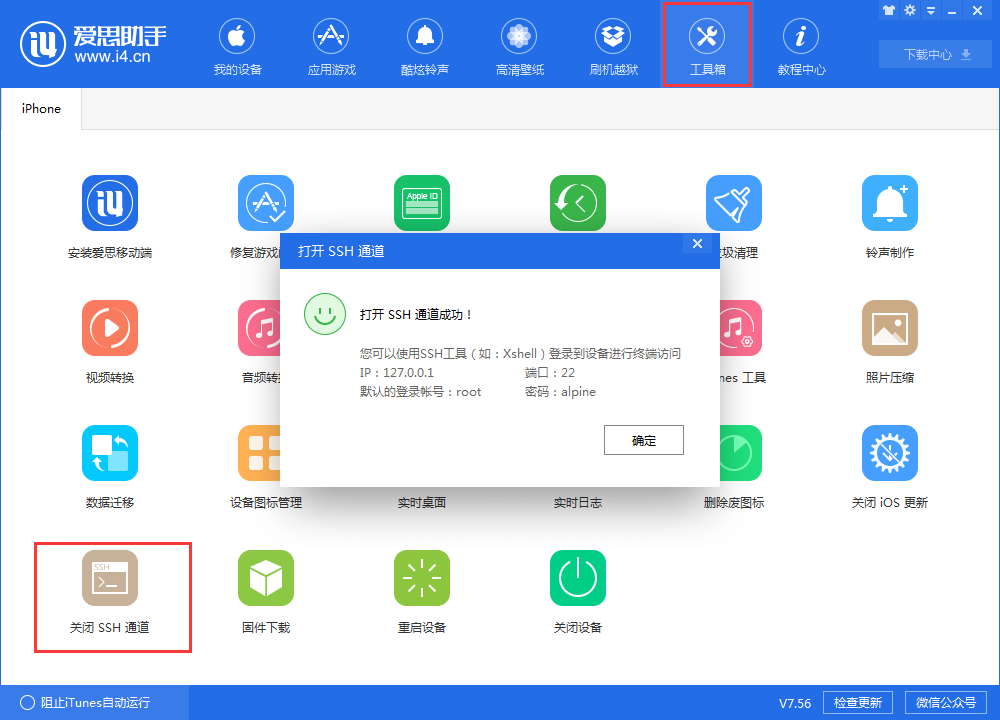This screenshot has height=720, width=1000.
Task: Open 高清壁纸 wallpapers section
Action: pyautogui.click(x=519, y=47)
